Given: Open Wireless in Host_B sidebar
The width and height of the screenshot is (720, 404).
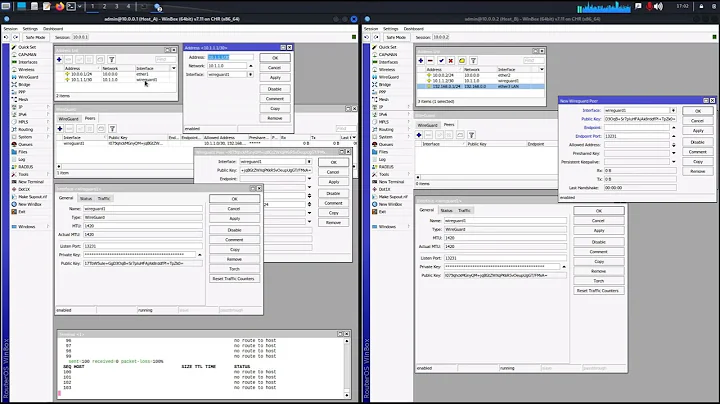Looking at the screenshot, I should pyautogui.click(x=387, y=70).
